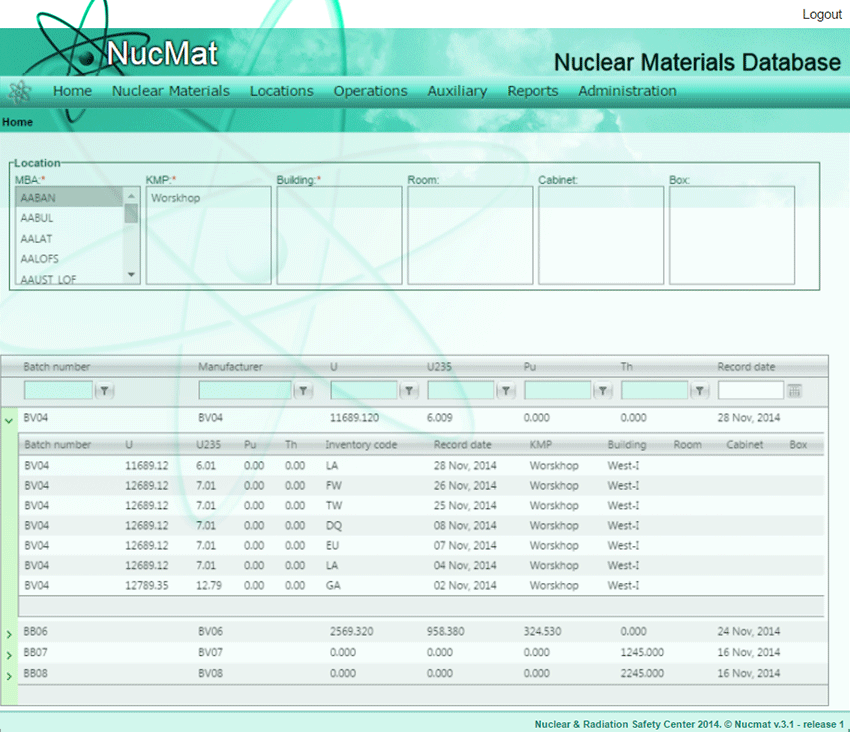The height and width of the screenshot is (732, 850).
Task: Click the filter icon beside Manufacturer field
Action: pyautogui.click(x=304, y=391)
